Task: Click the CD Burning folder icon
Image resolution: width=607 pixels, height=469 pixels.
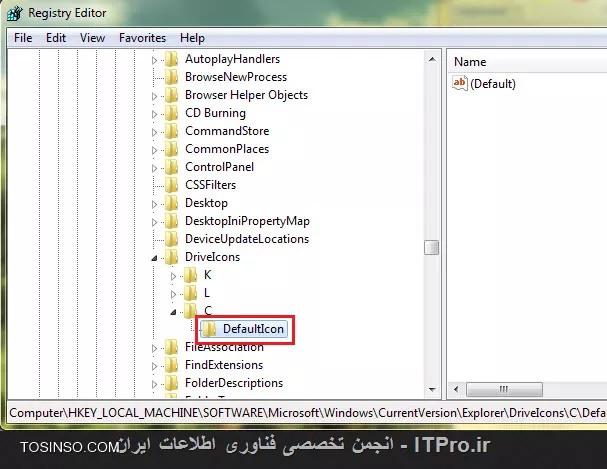Action: click(171, 113)
